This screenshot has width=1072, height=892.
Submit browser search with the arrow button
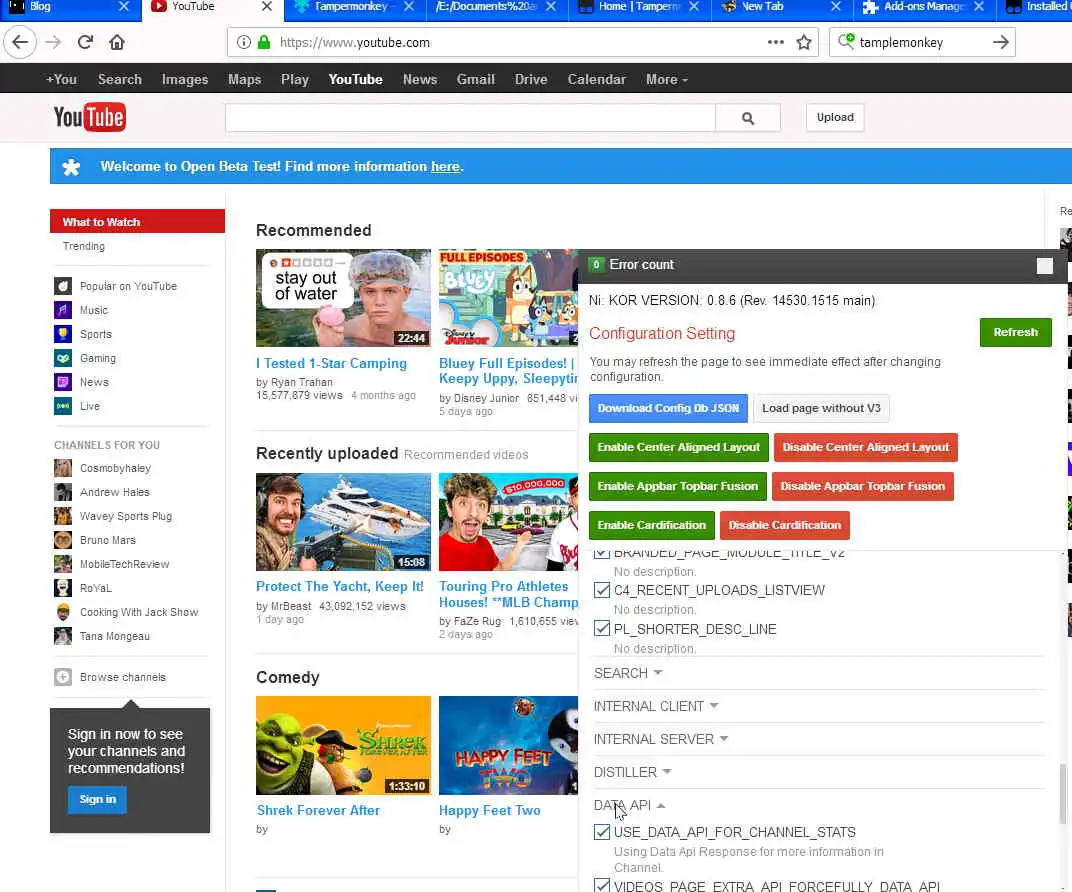click(x=1001, y=42)
